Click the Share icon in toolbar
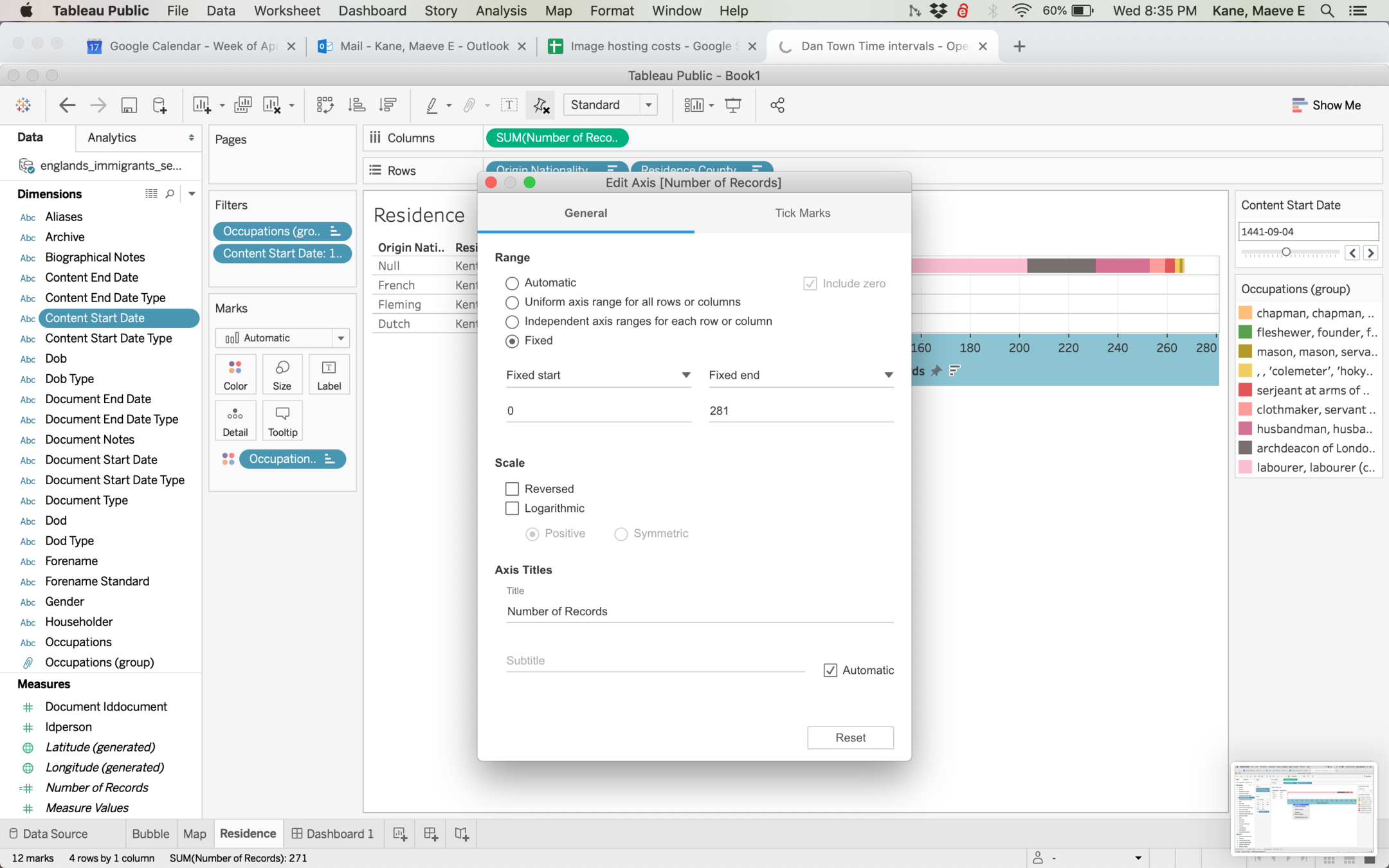Viewport: 1389px width, 868px height. tap(777, 105)
